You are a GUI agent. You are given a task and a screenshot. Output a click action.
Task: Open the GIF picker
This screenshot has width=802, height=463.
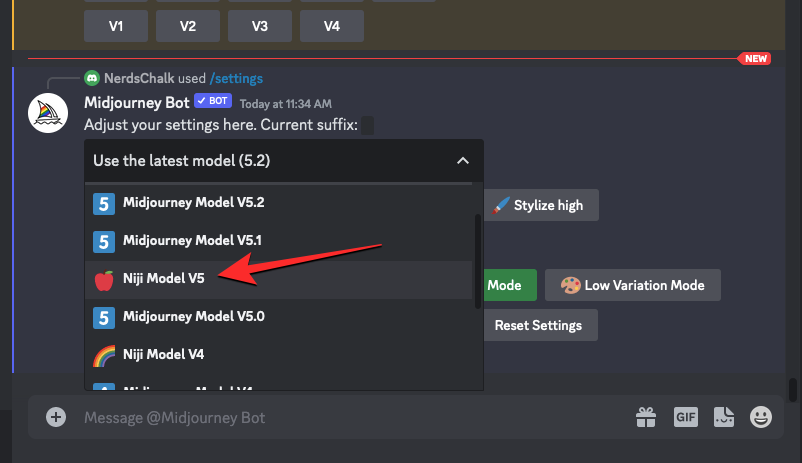point(685,417)
